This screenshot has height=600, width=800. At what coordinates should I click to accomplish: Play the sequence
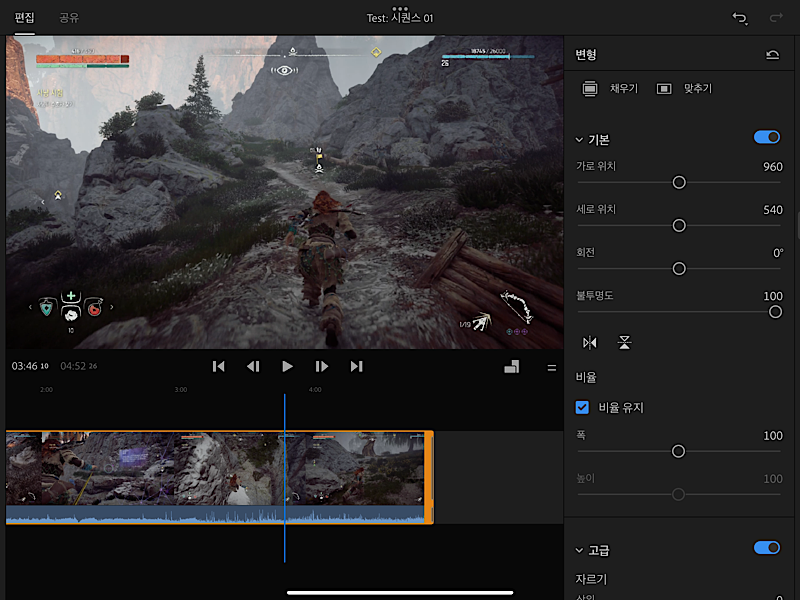pos(287,366)
